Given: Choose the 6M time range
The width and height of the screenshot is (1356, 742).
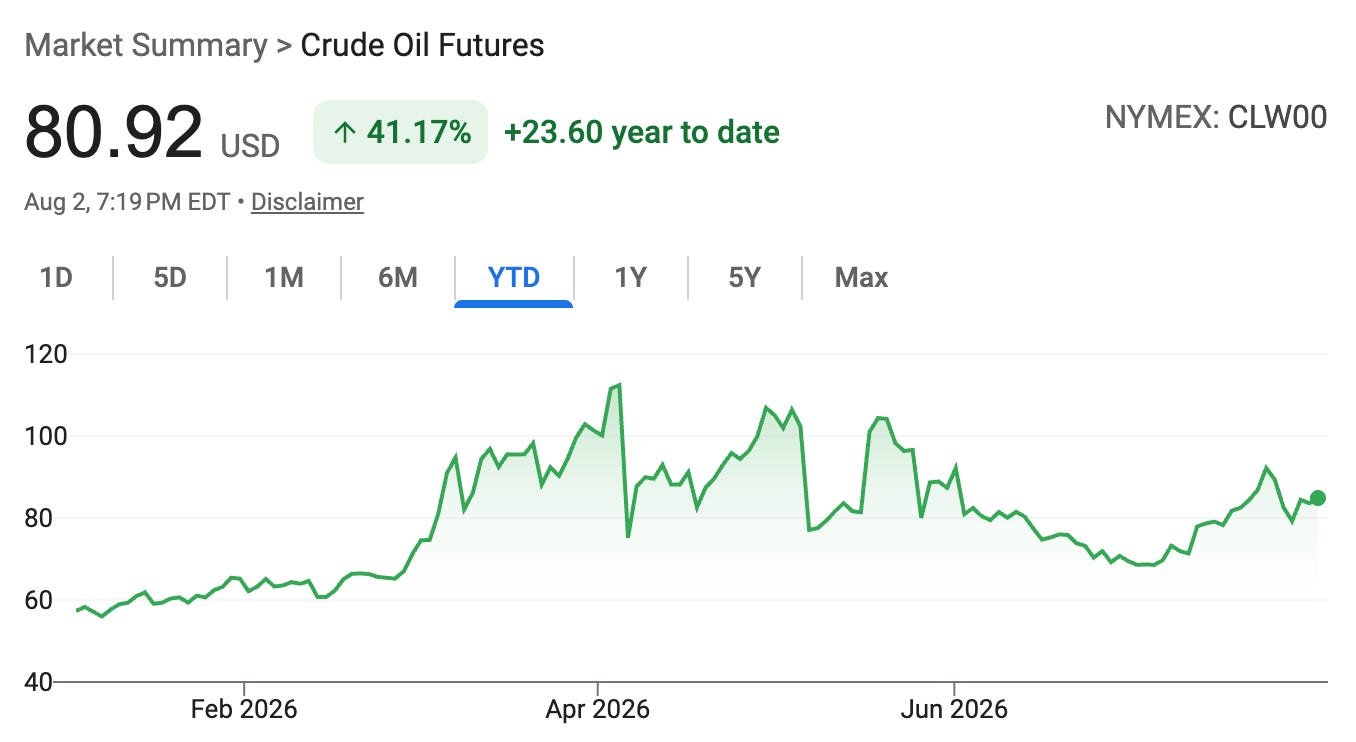Looking at the screenshot, I should [398, 277].
